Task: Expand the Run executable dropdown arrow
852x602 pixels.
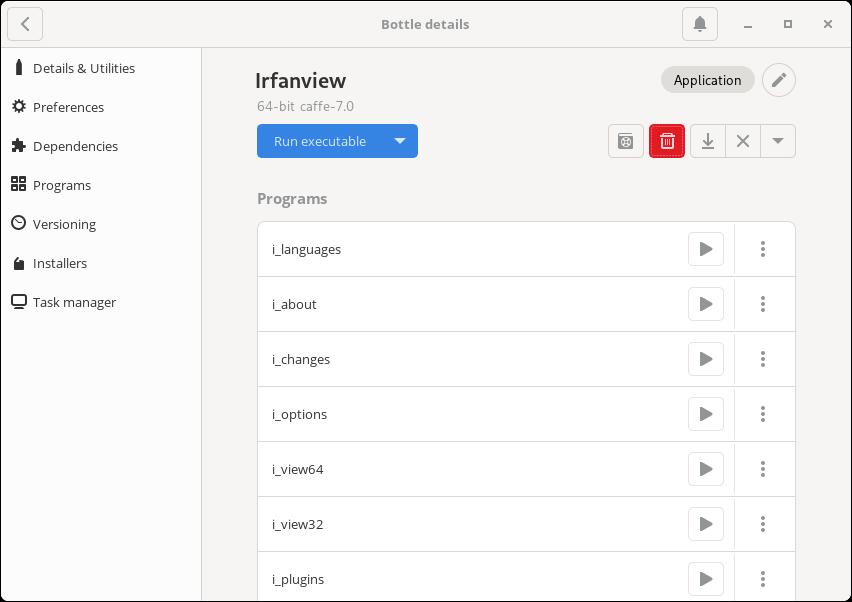Action: (x=400, y=141)
